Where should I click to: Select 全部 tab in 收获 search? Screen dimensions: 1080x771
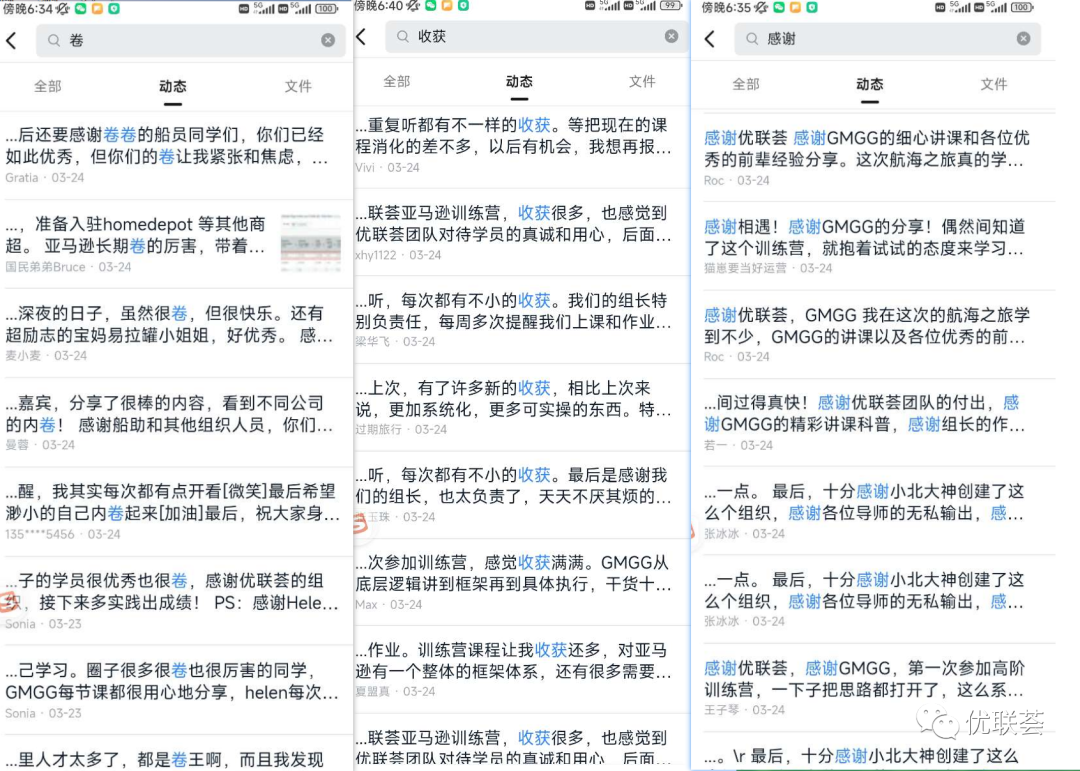click(x=397, y=81)
